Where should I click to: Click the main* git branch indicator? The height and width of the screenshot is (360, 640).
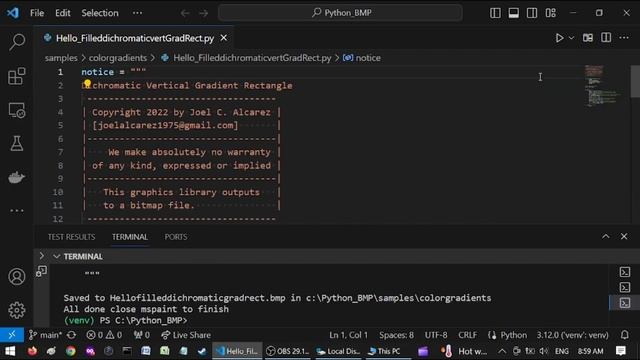click(x=45, y=335)
